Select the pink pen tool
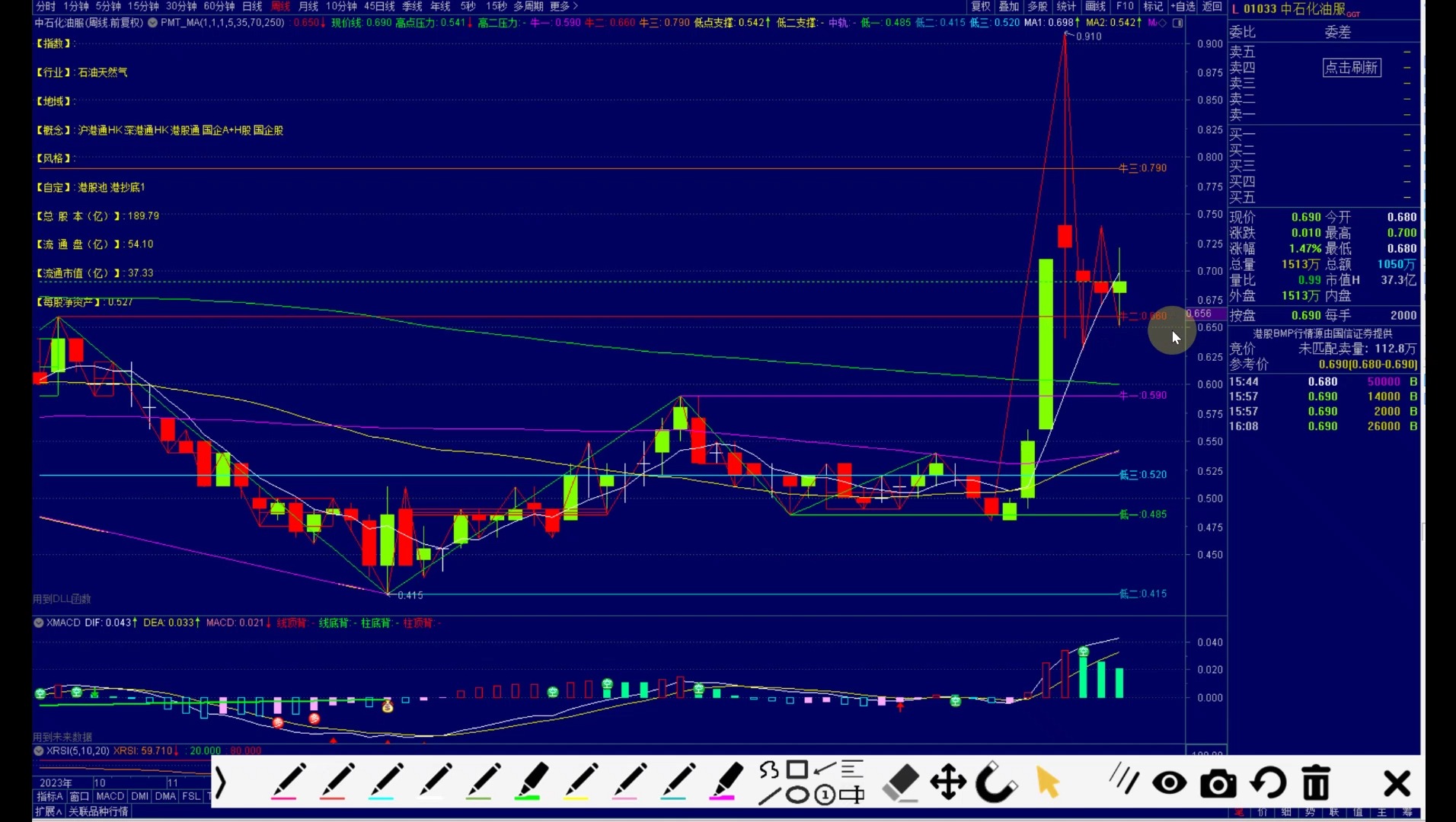 (x=287, y=782)
